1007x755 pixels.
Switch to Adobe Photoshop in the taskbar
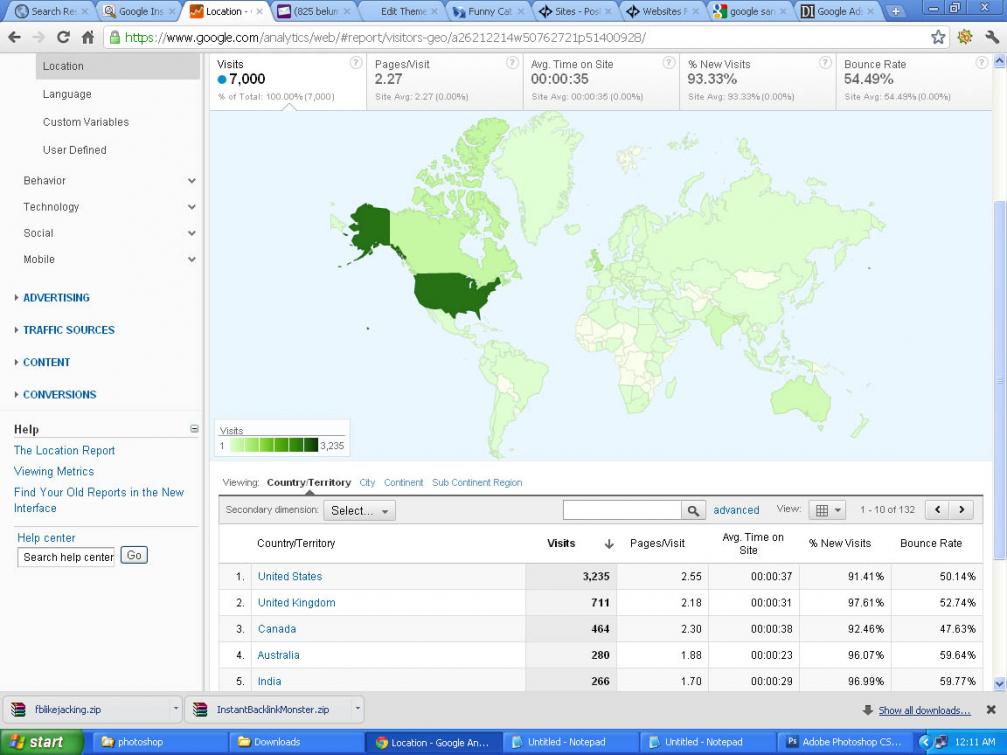(845, 742)
